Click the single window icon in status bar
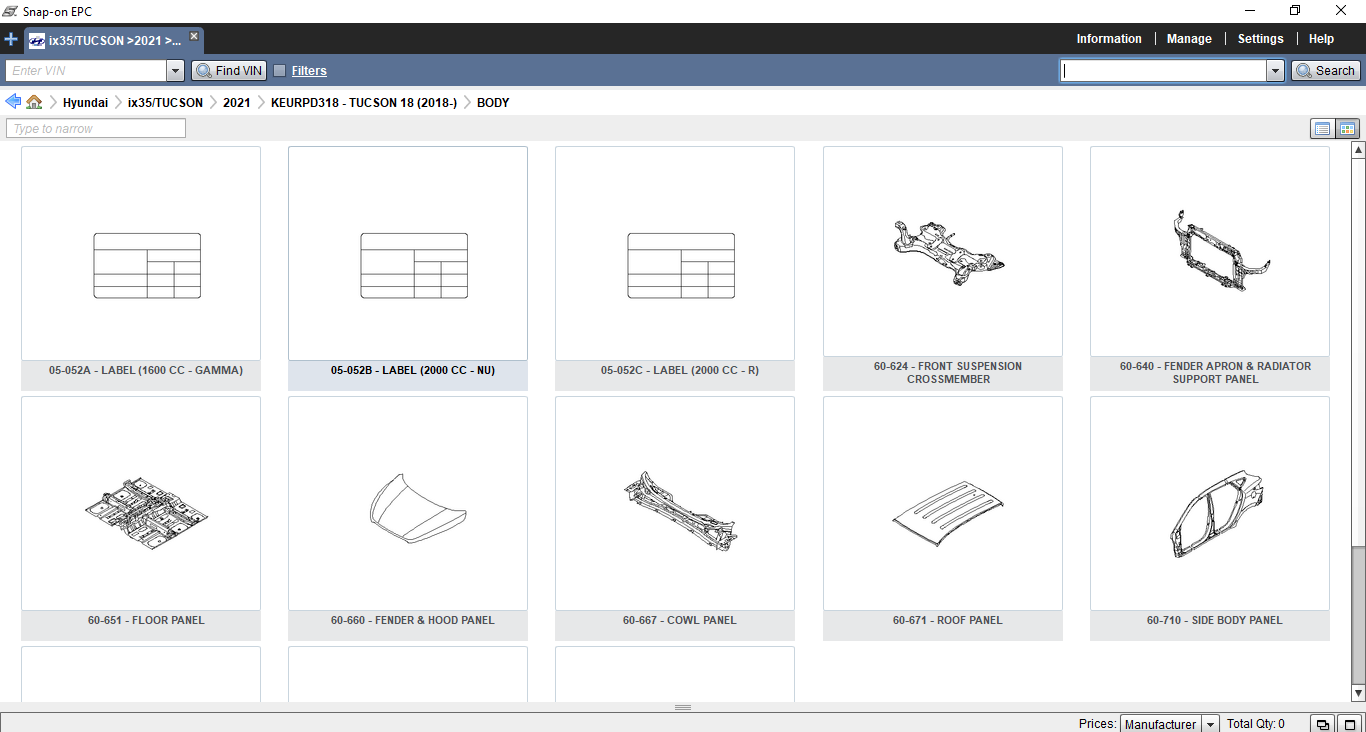Image resolution: width=1366 pixels, height=732 pixels. [1348, 724]
